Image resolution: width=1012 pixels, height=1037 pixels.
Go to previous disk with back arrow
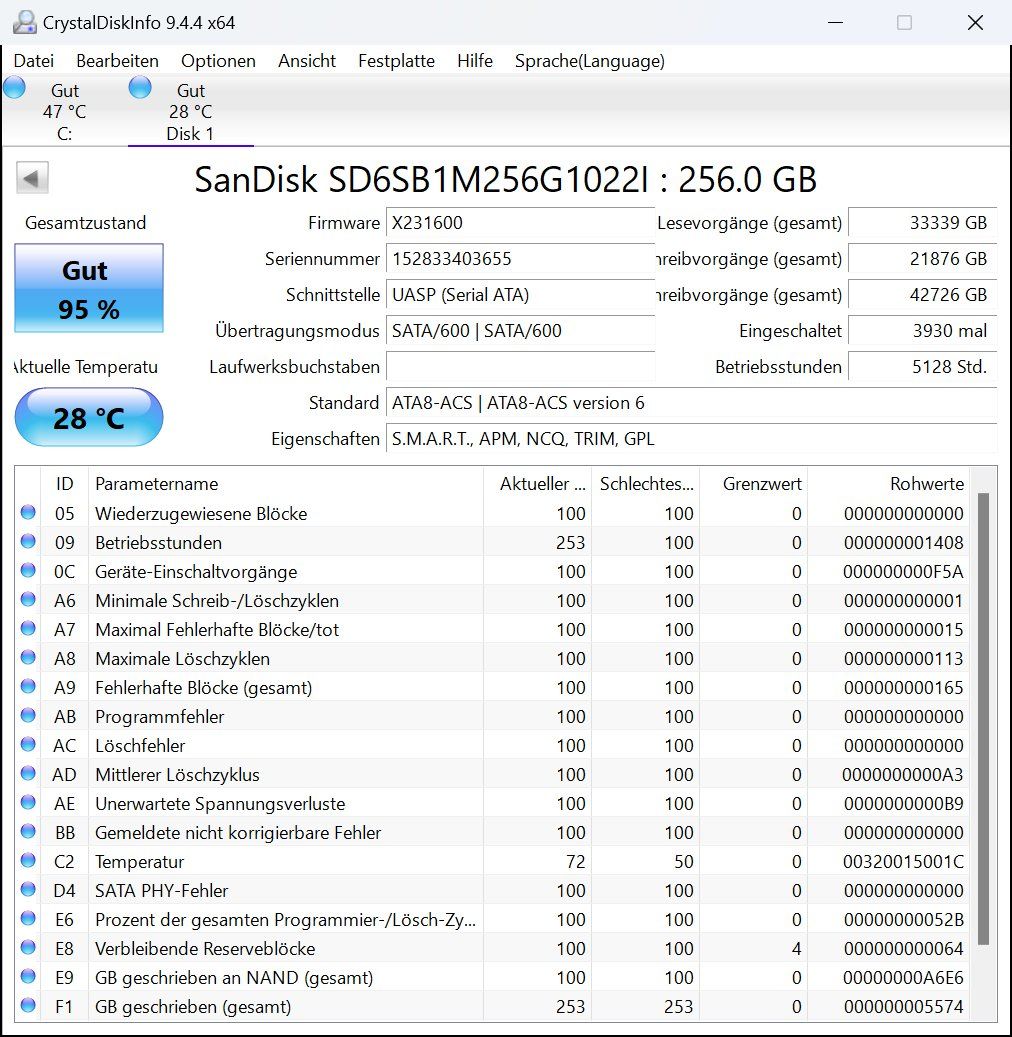pyautogui.click(x=32, y=178)
